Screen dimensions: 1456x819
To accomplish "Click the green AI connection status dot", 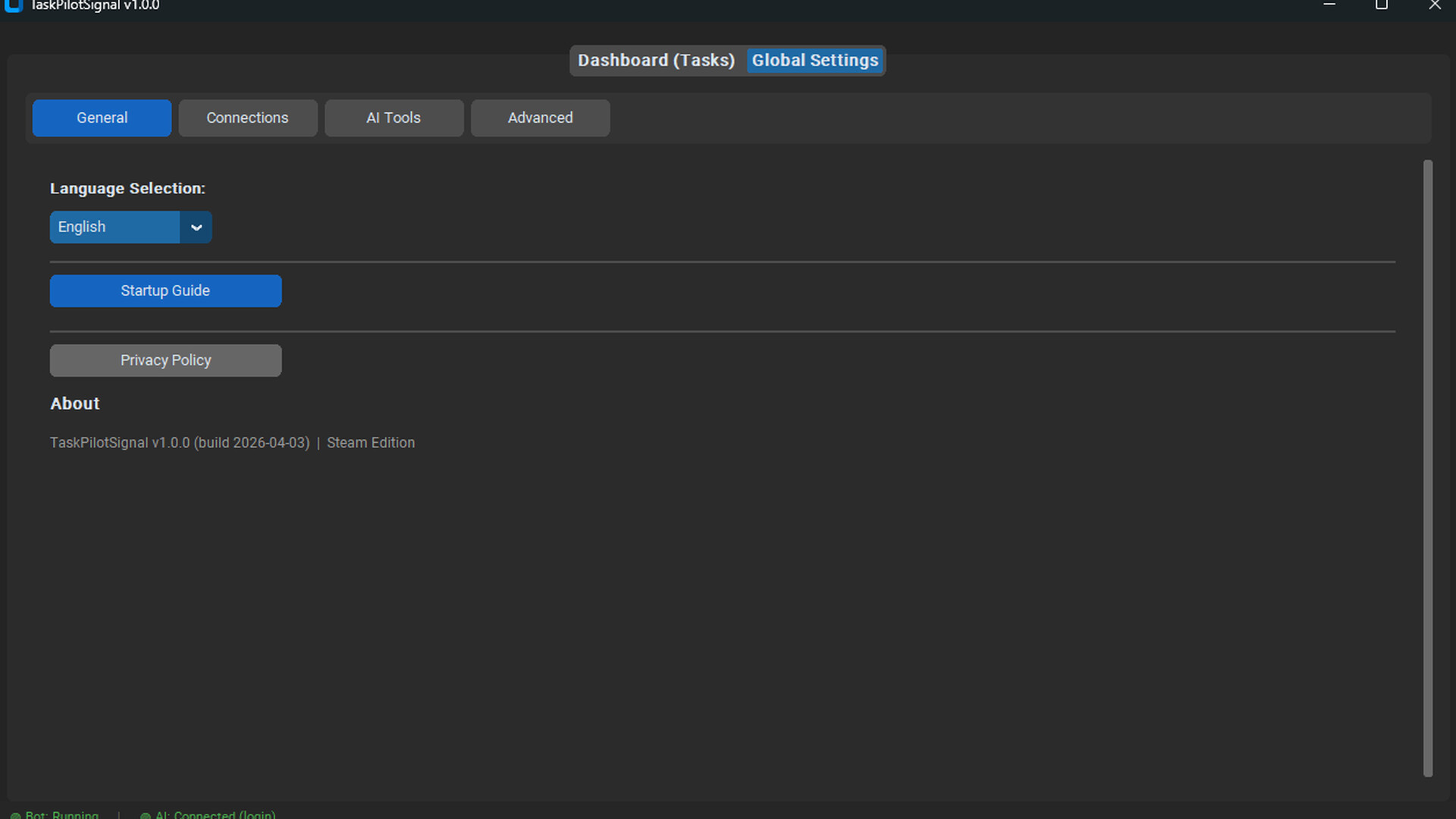I will point(145,816).
